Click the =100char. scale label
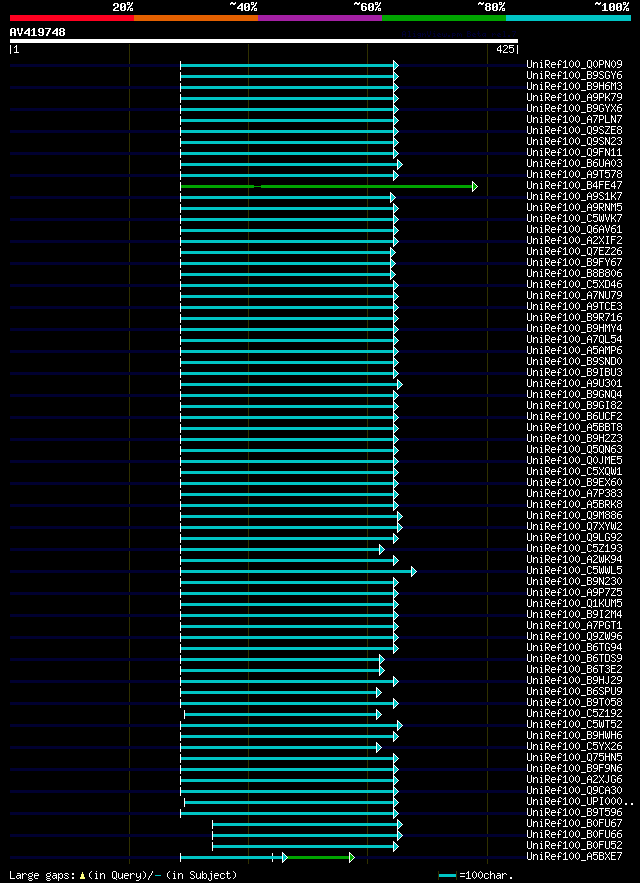640x883 pixels. pos(486,876)
